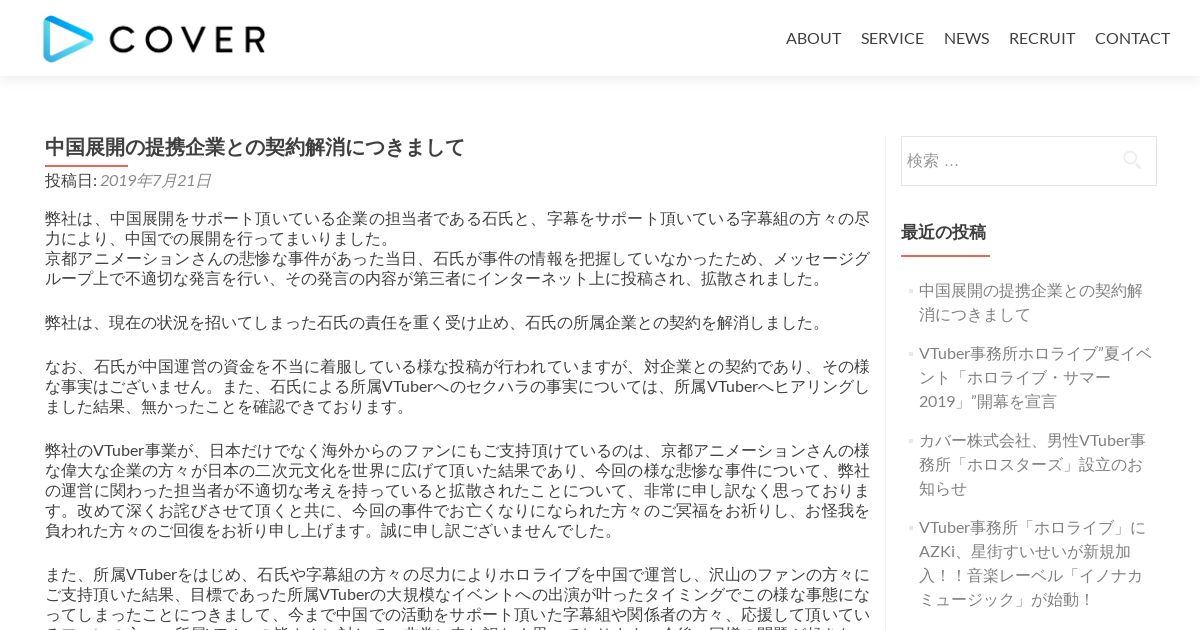
Task: Click the article title 中国展開の提携企業との契約解消につきまして
Action: tap(255, 148)
